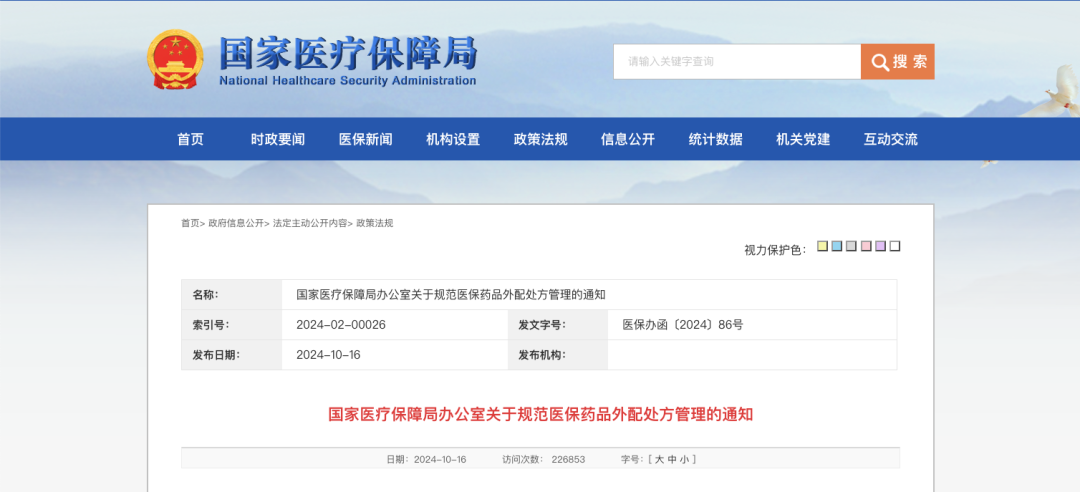1080x492 pixels.
Task: Click index number 2024-02-00026
Action: (341, 325)
